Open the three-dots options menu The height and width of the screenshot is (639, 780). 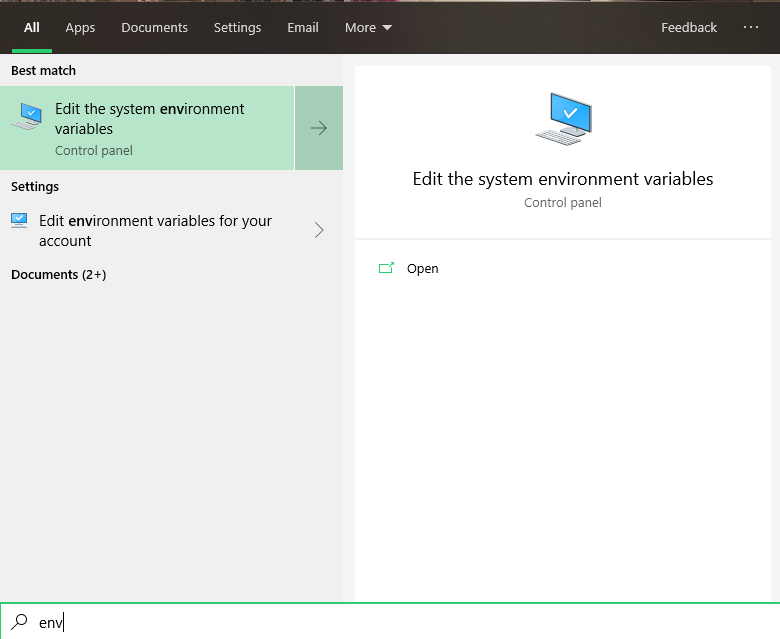[x=751, y=28]
